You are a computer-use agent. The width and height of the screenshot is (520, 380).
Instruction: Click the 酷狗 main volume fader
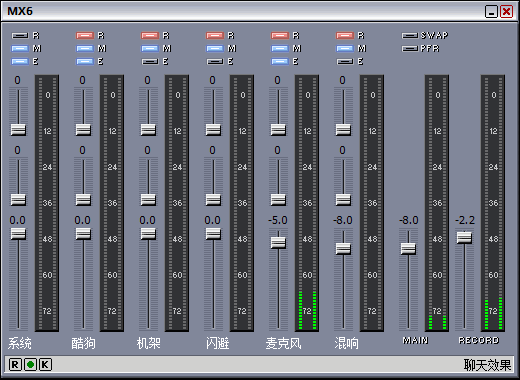(83, 234)
